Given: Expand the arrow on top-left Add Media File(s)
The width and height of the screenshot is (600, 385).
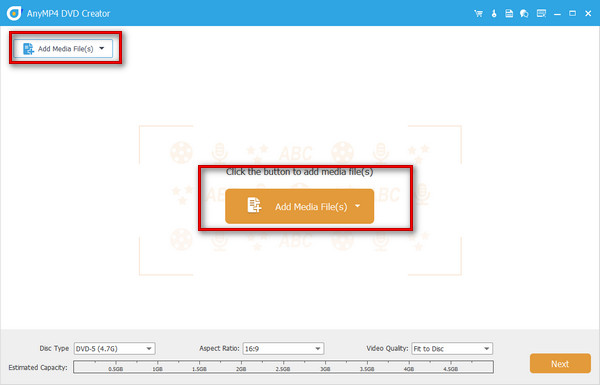Looking at the screenshot, I should [x=102, y=49].
